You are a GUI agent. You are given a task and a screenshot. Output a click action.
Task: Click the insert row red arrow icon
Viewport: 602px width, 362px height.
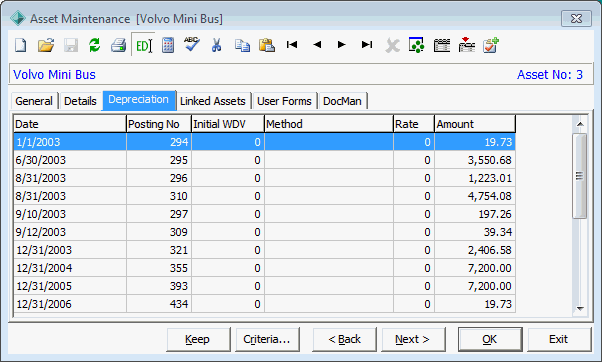click(x=466, y=45)
